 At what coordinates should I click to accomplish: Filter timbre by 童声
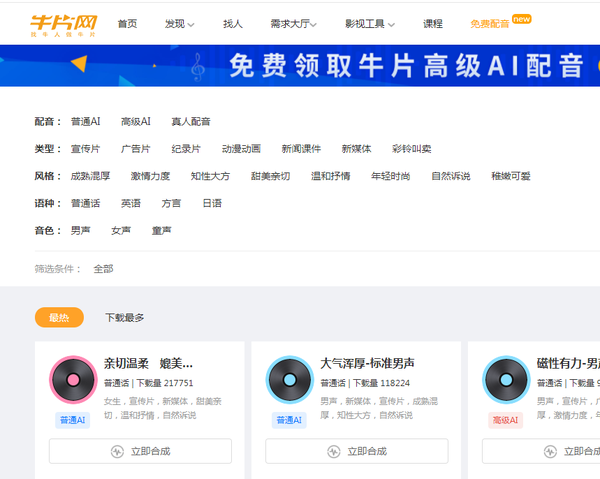[x=161, y=230]
